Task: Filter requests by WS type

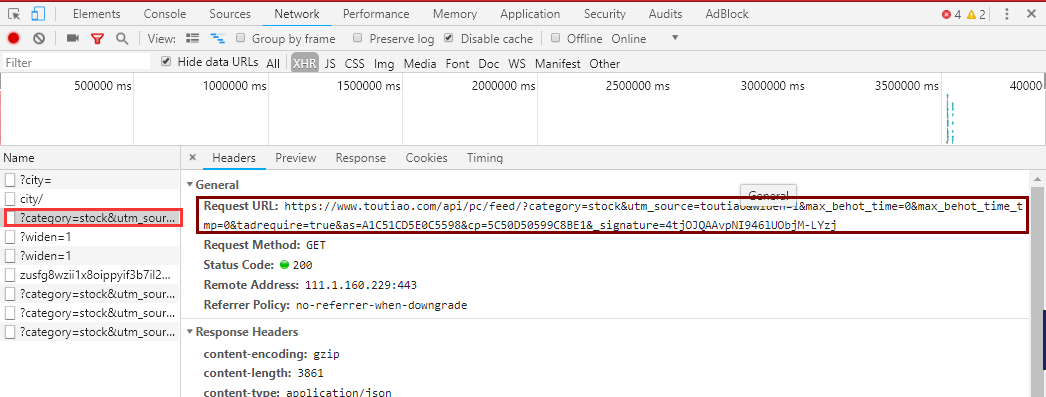Action: click(517, 63)
